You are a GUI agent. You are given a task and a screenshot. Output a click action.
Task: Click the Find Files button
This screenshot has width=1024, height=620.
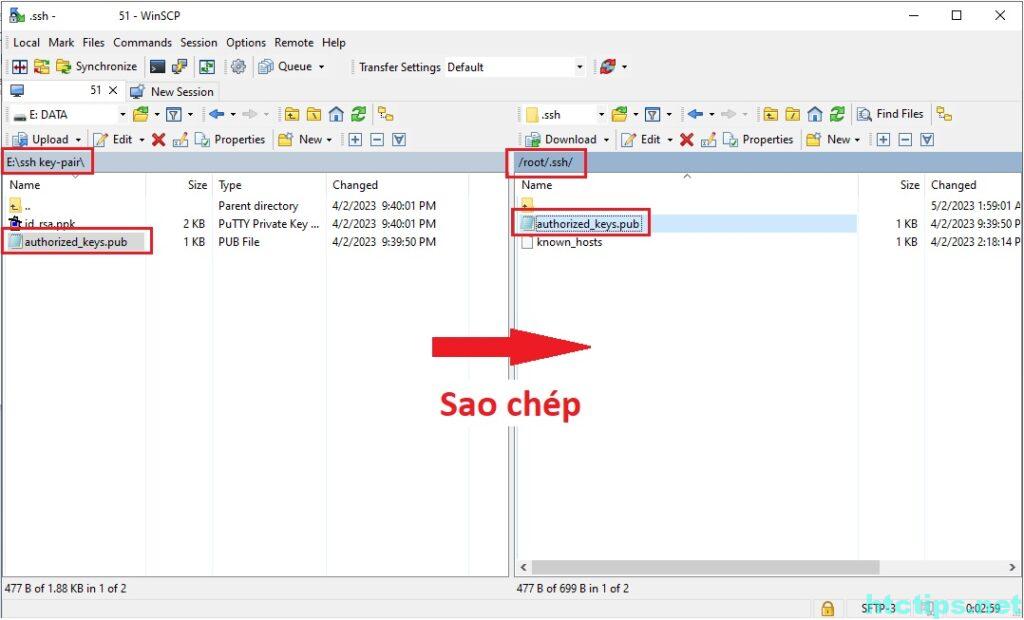click(891, 114)
